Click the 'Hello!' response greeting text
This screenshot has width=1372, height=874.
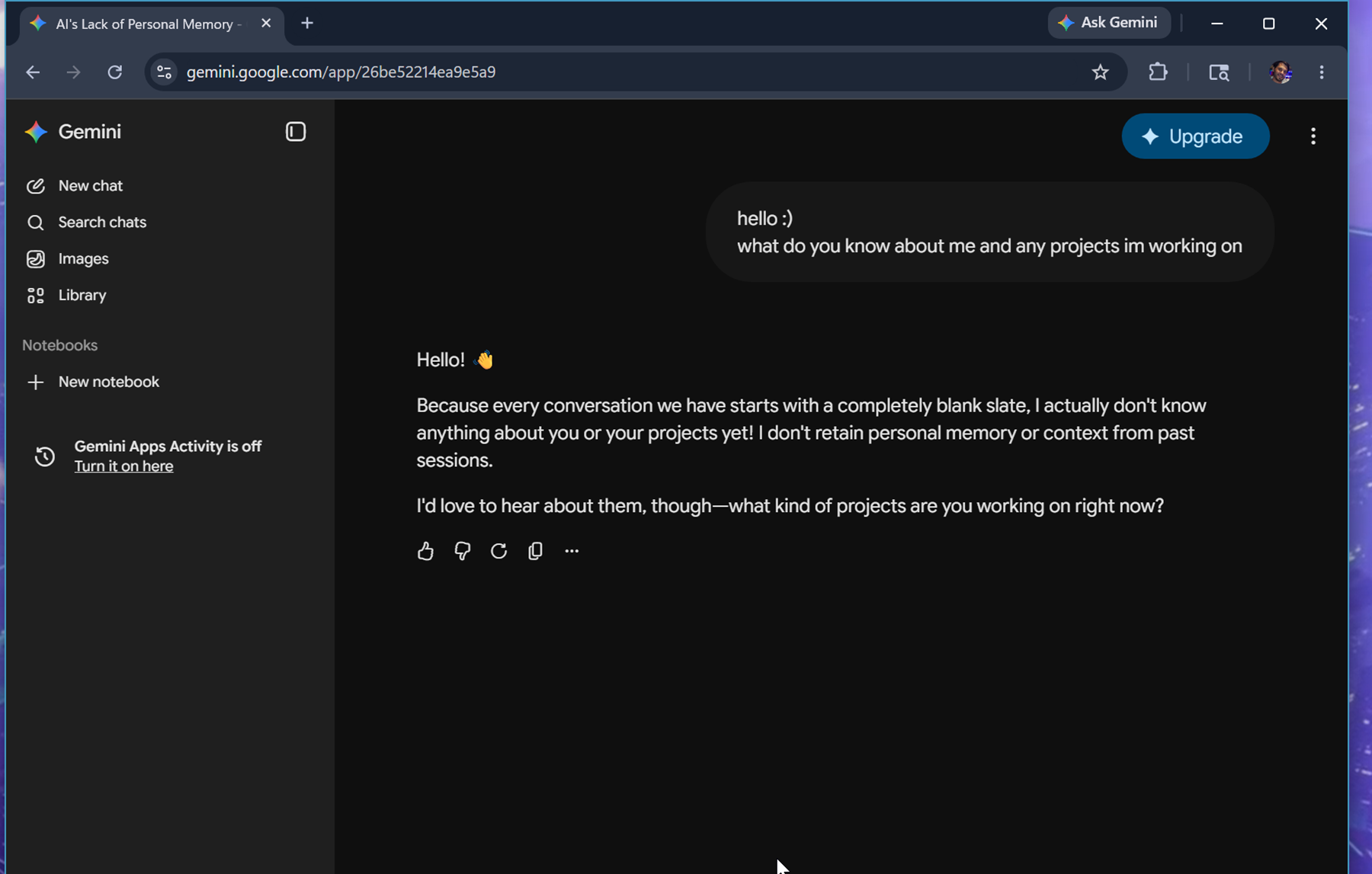441,360
